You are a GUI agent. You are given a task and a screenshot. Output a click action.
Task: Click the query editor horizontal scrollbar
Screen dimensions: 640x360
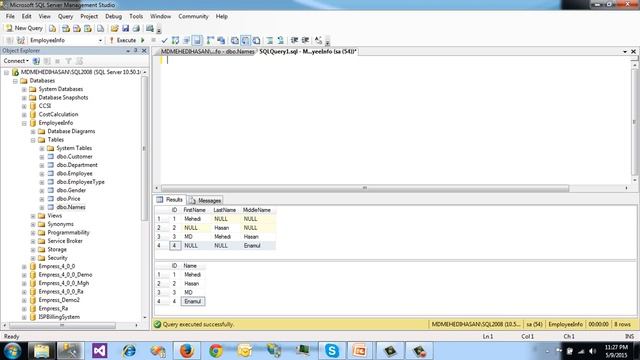(x=364, y=188)
